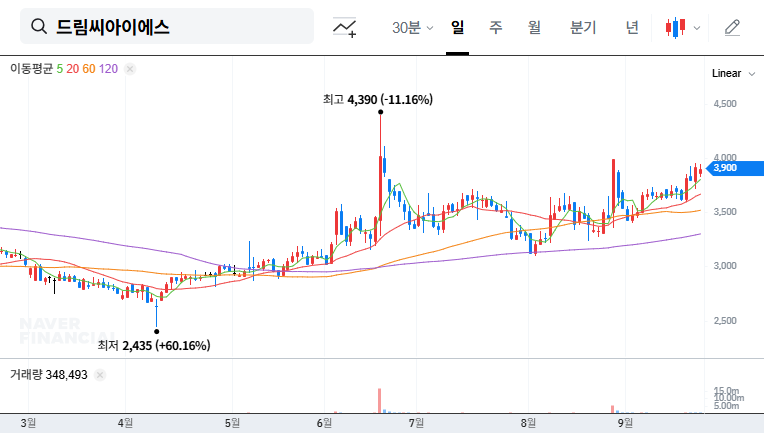Switch to the 분기 quarterly tab
This screenshot has height=433, width=764.
[583, 27]
